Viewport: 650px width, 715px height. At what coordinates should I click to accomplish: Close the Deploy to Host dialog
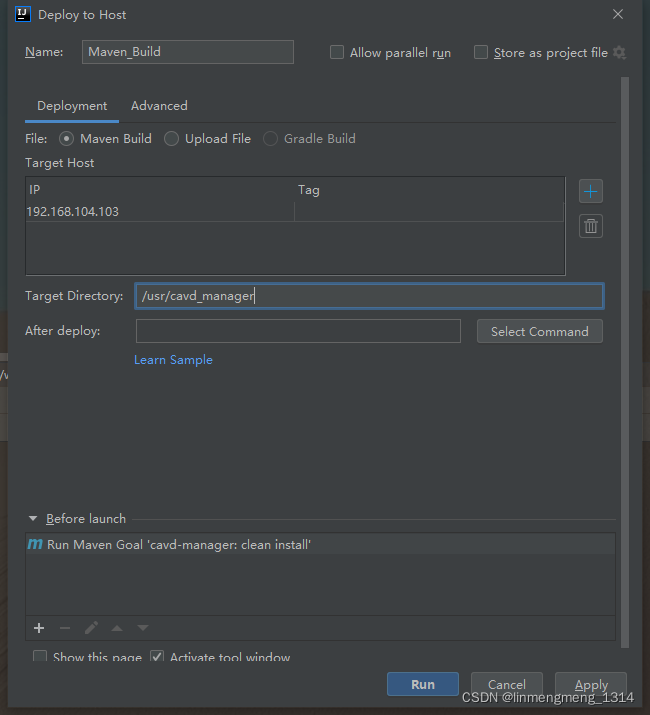[x=618, y=14]
